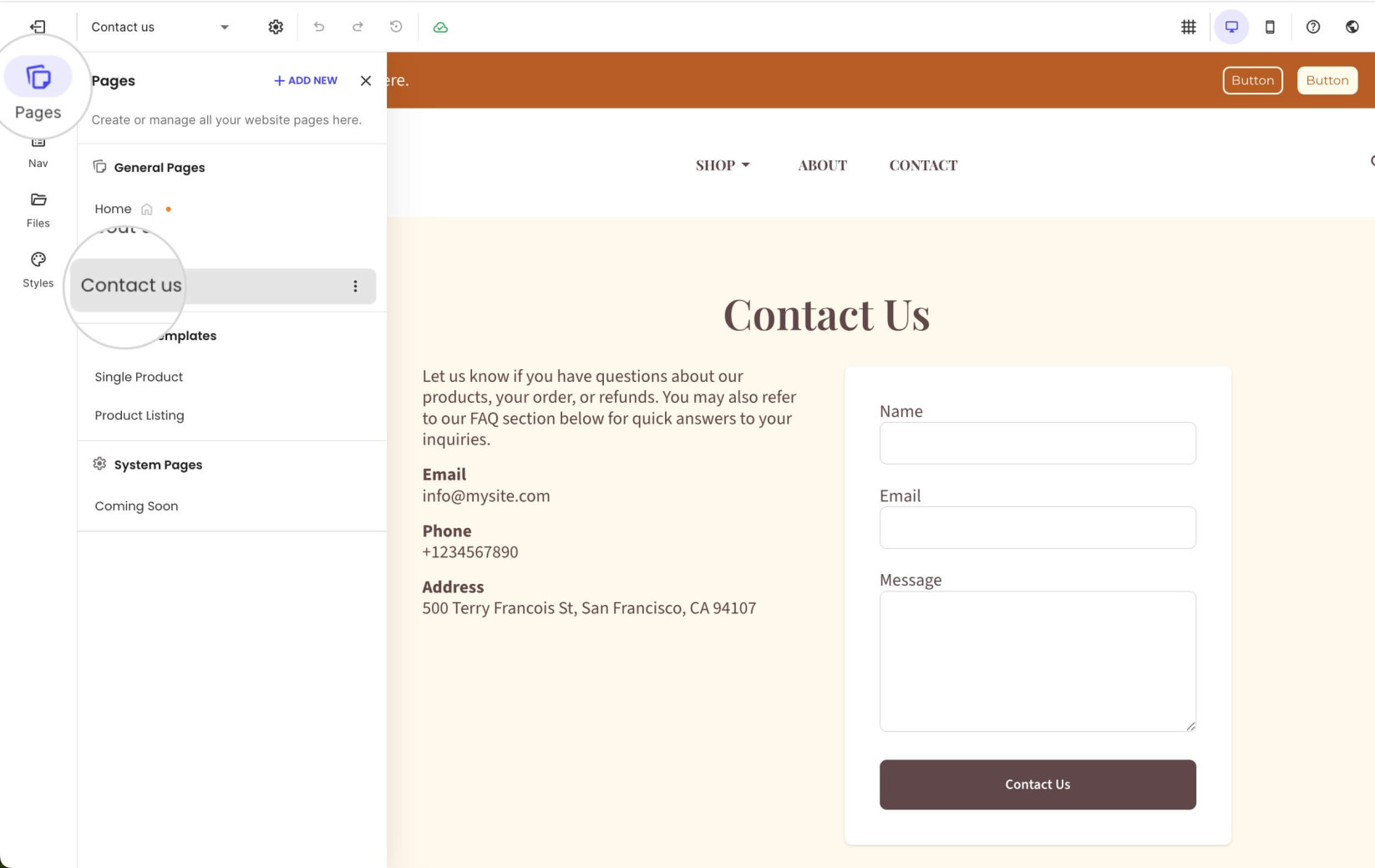Click the General Pages section header
This screenshot has width=1375, height=868.
160,167
